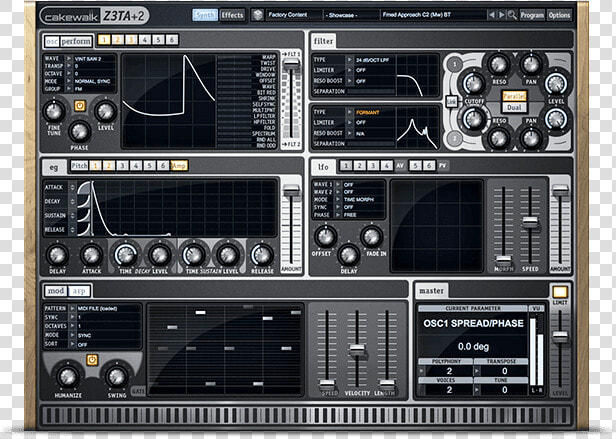
Task: Click the POLYPHONY value field
Action: (x=449, y=371)
